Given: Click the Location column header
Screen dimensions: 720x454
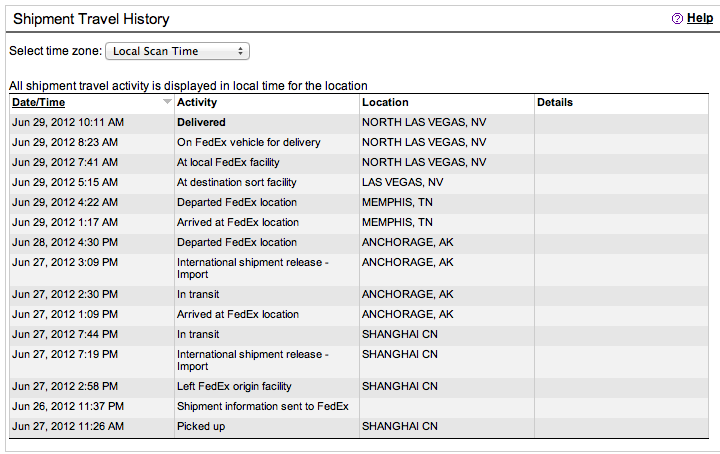Looking at the screenshot, I should pos(385,102).
